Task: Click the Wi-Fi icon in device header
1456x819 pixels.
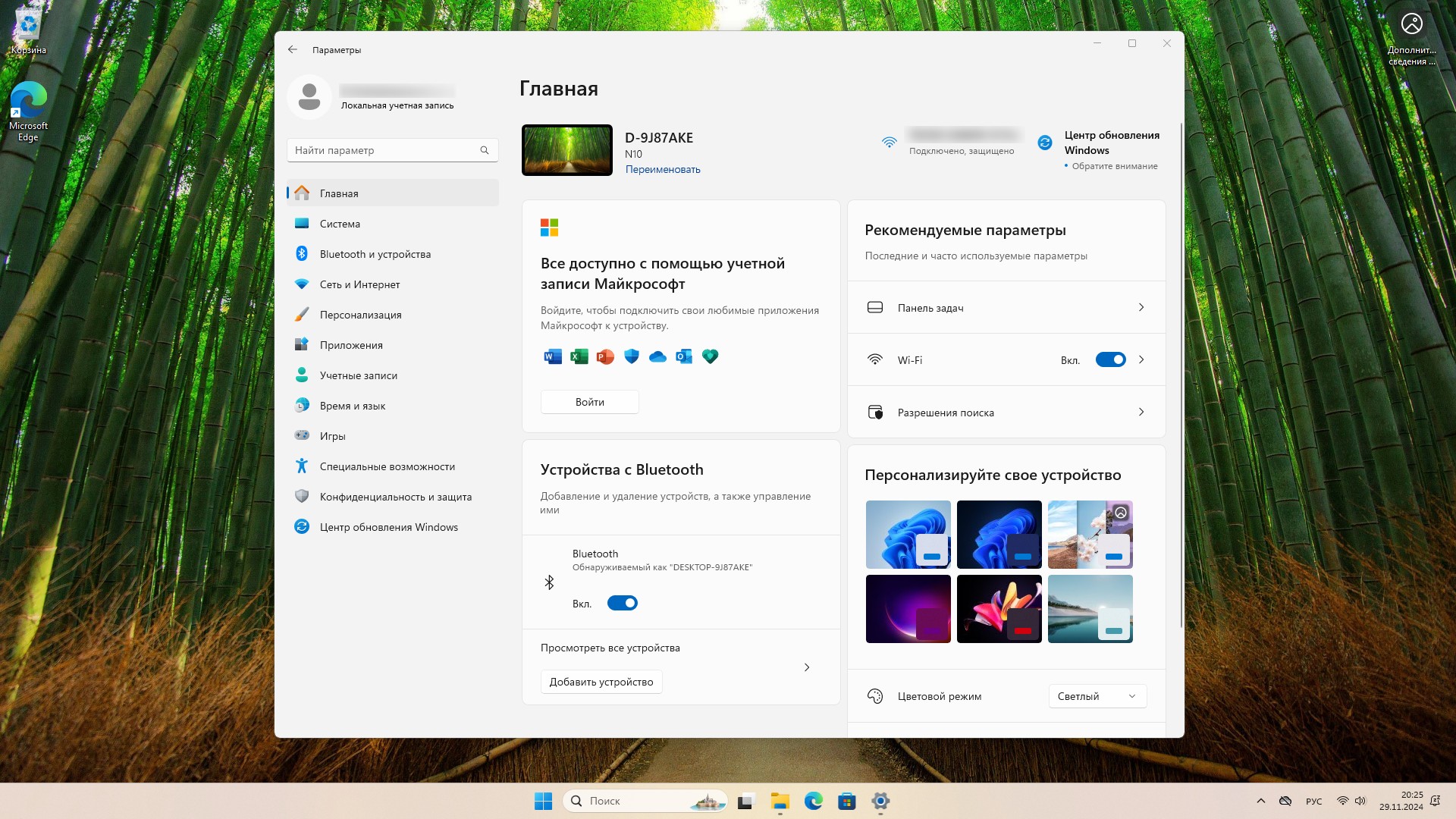Action: 889,143
